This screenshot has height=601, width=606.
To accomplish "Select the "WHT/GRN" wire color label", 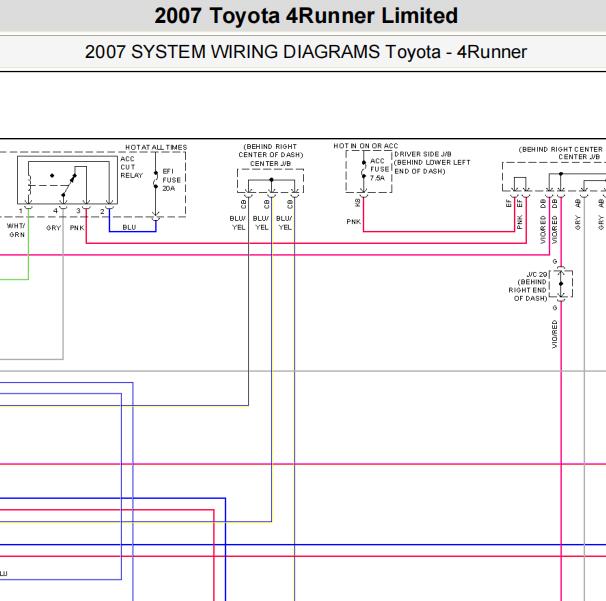I will [x=16, y=230].
